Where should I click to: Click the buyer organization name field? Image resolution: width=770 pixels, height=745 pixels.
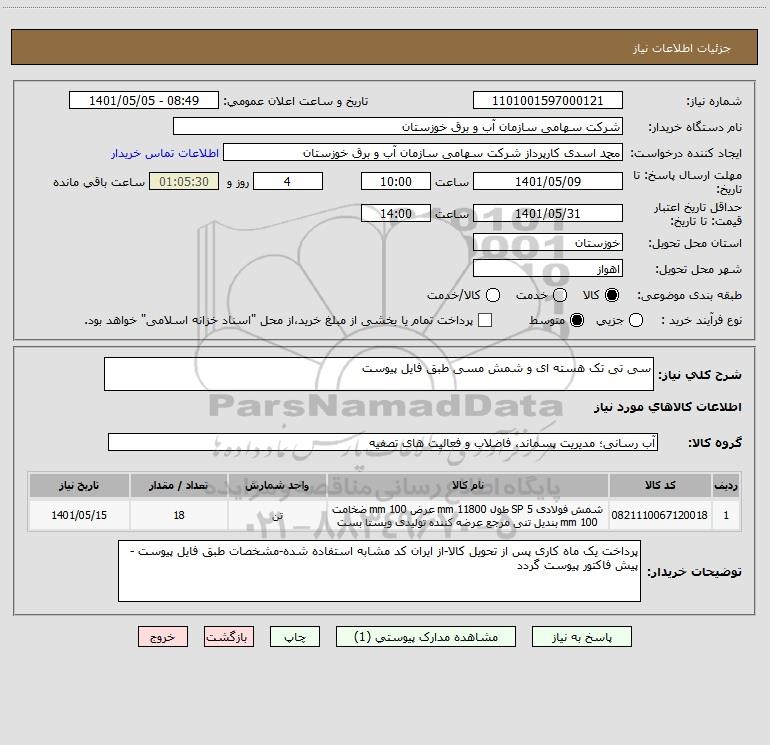[x=398, y=127]
